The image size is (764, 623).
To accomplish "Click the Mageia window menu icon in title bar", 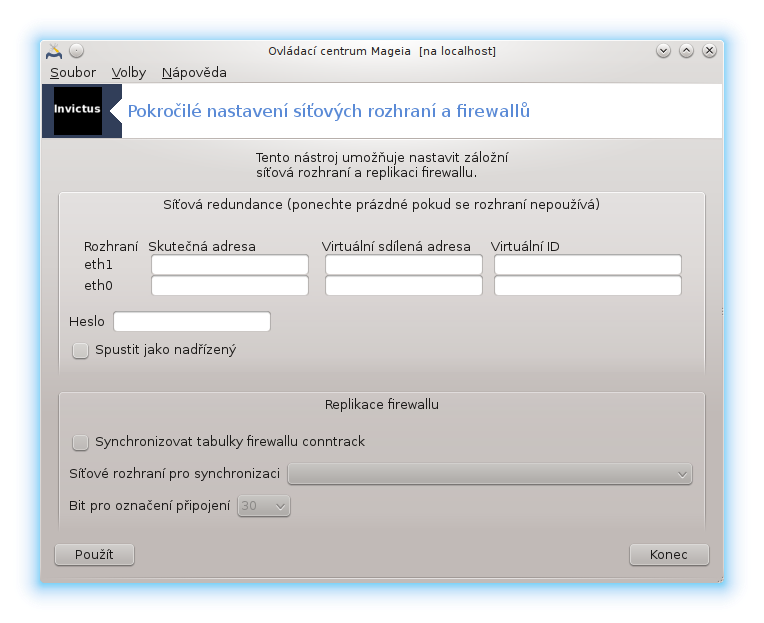I will click(x=54, y=51).
